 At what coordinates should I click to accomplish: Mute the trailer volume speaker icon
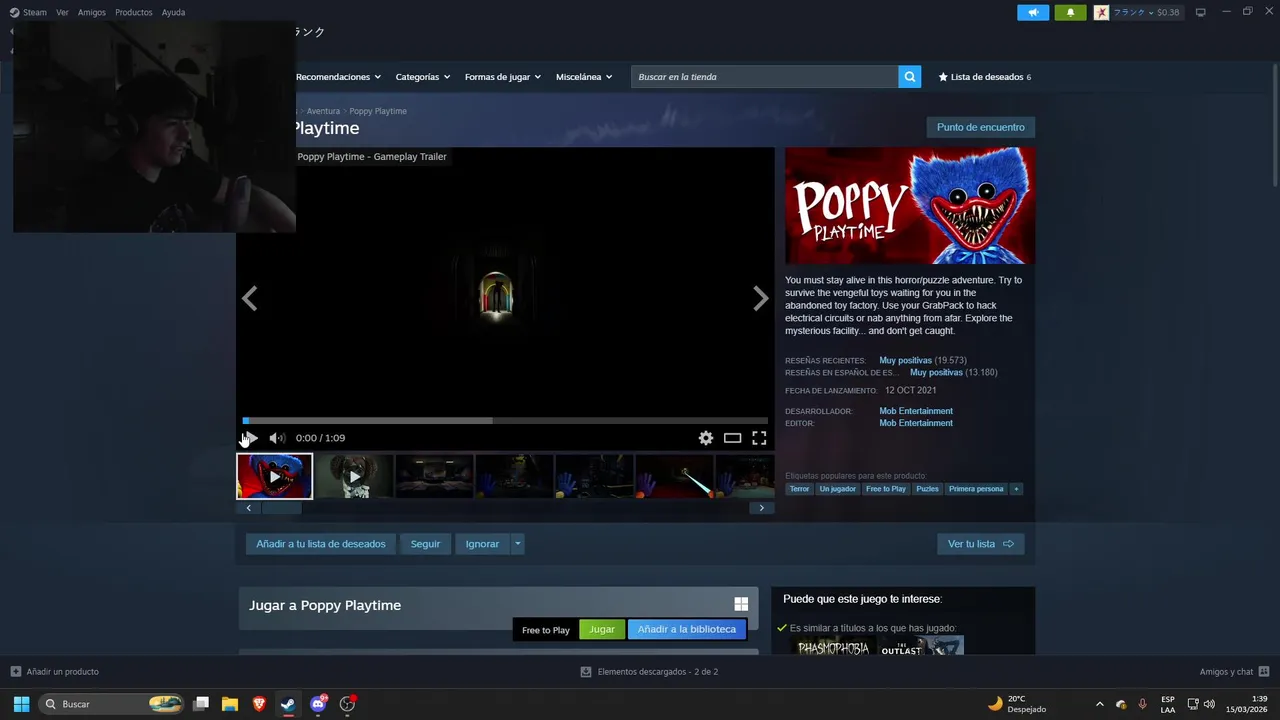pyautogui.click(x=277, y=438)
